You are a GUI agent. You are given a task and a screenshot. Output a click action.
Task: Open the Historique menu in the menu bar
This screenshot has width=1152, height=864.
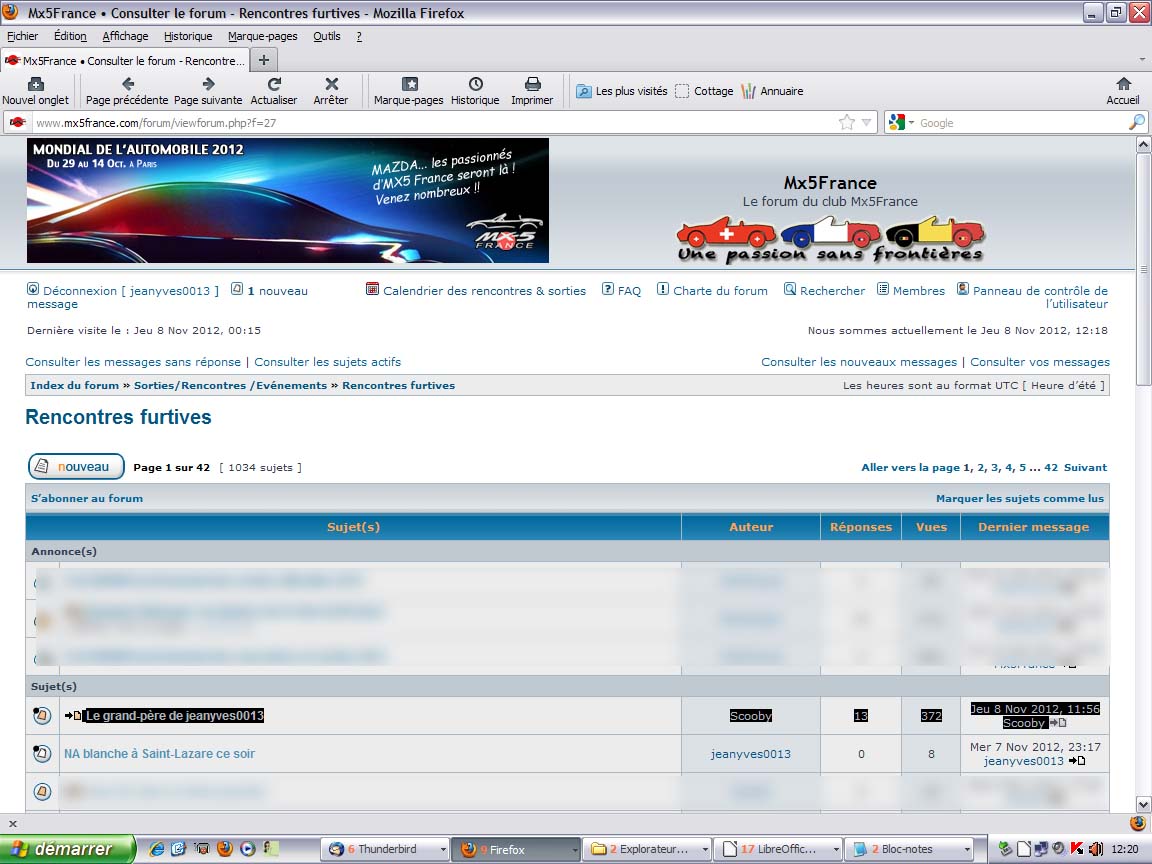[188, 36]
